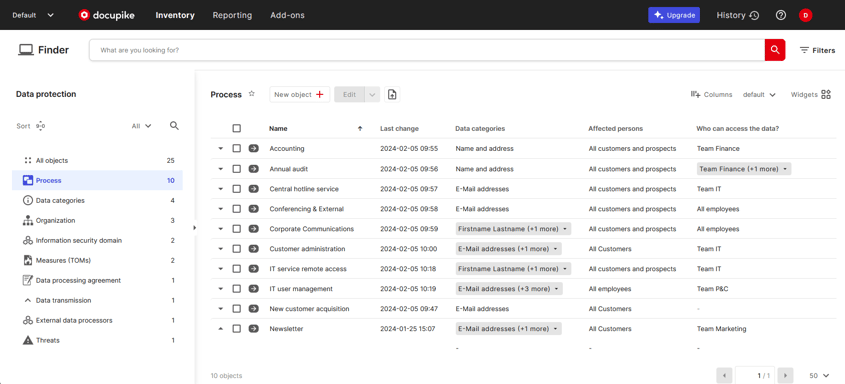Check the Accounting row checkbox
This screenshot has height=384, width=845.
tap(237, 149)
